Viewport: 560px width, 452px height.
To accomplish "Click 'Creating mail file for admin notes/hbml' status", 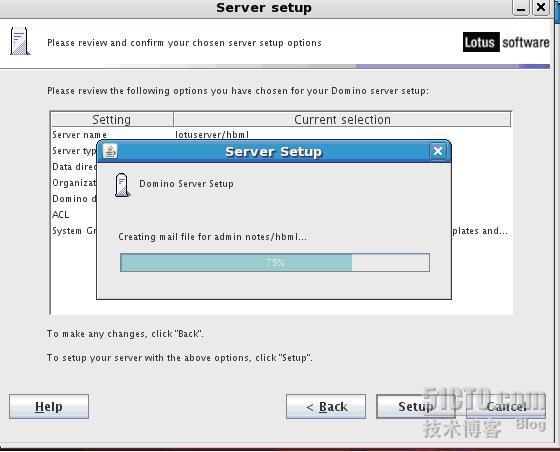I will point(212,237).
